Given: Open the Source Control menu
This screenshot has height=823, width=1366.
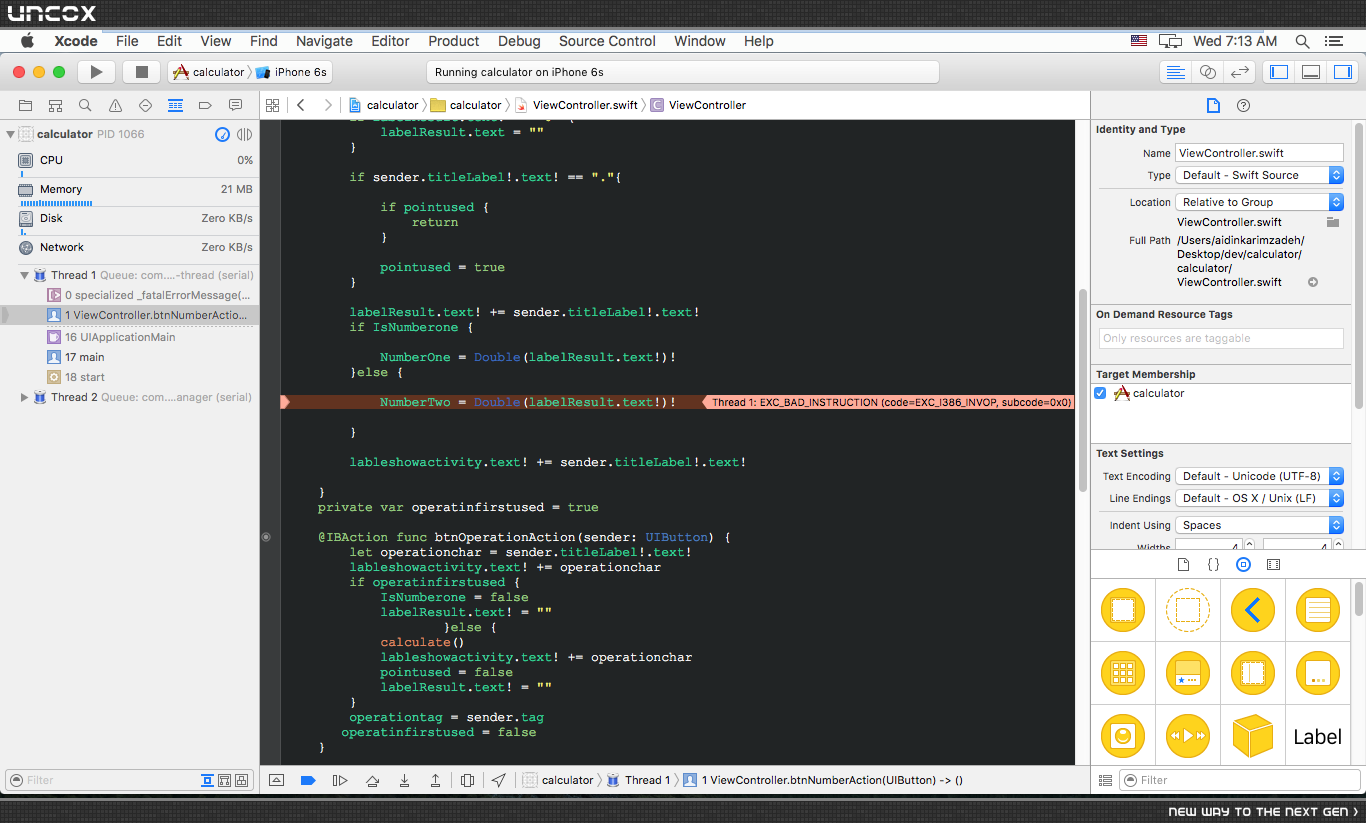Looking at the screenshot, I should coord(607,41).
